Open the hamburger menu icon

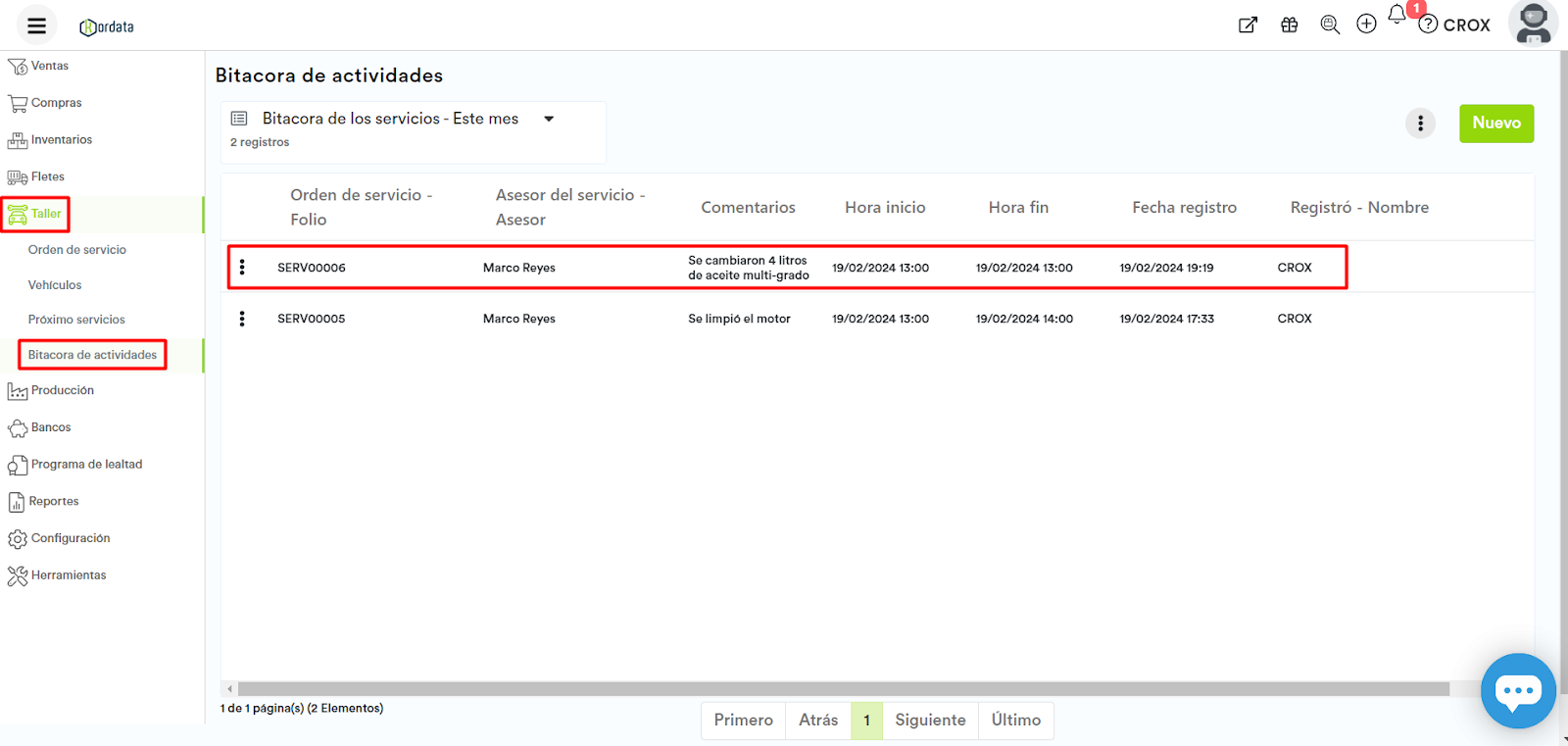pyautogui.click(x=36, y=25)
